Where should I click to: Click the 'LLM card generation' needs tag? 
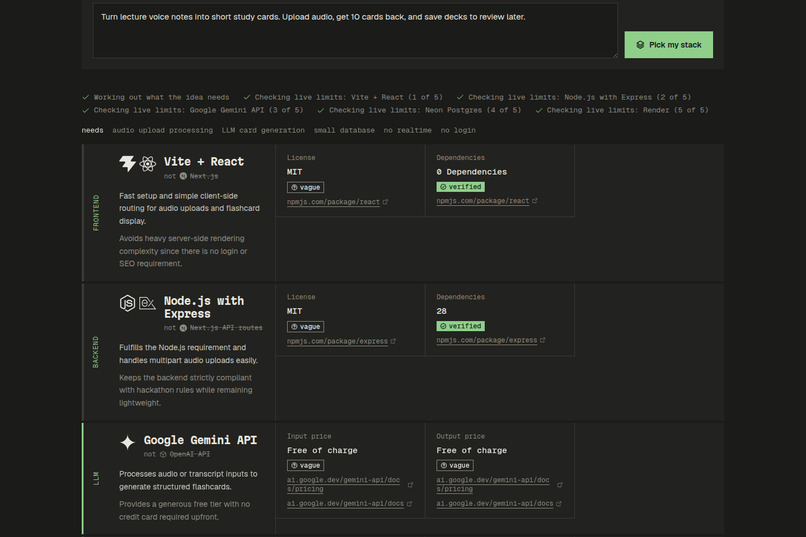[263, 131]
